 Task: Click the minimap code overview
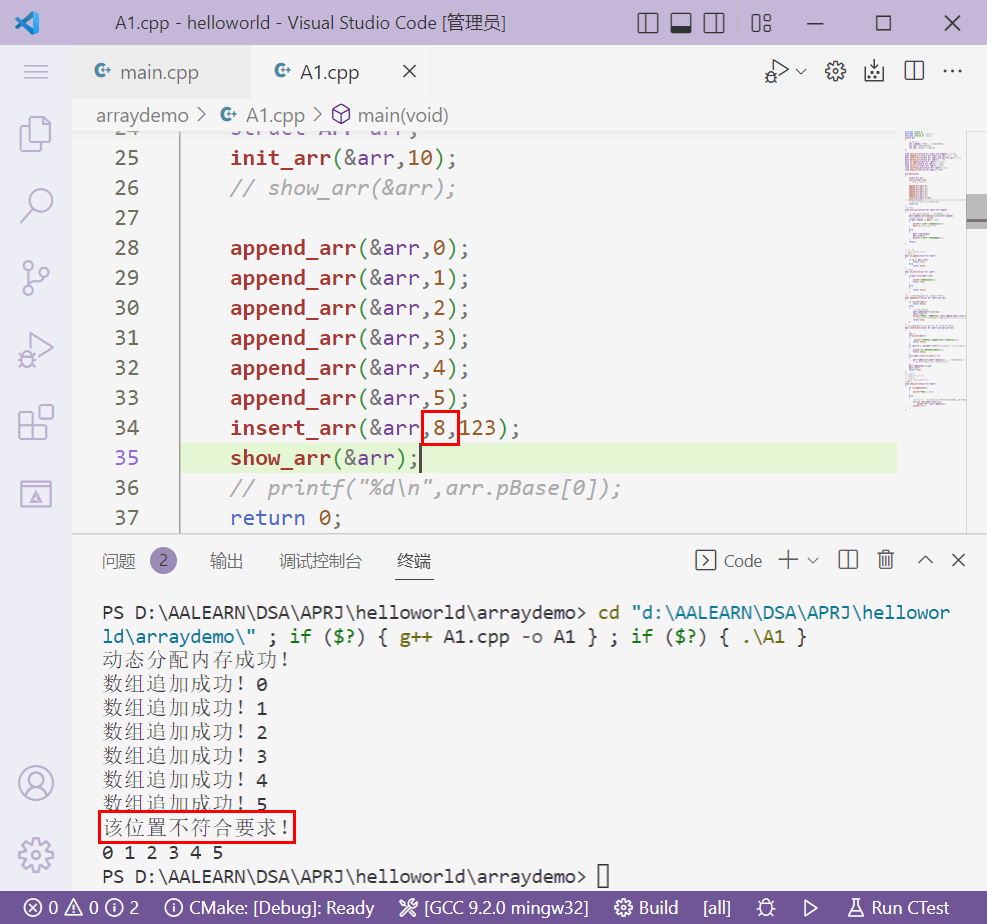tap(934, 271)
